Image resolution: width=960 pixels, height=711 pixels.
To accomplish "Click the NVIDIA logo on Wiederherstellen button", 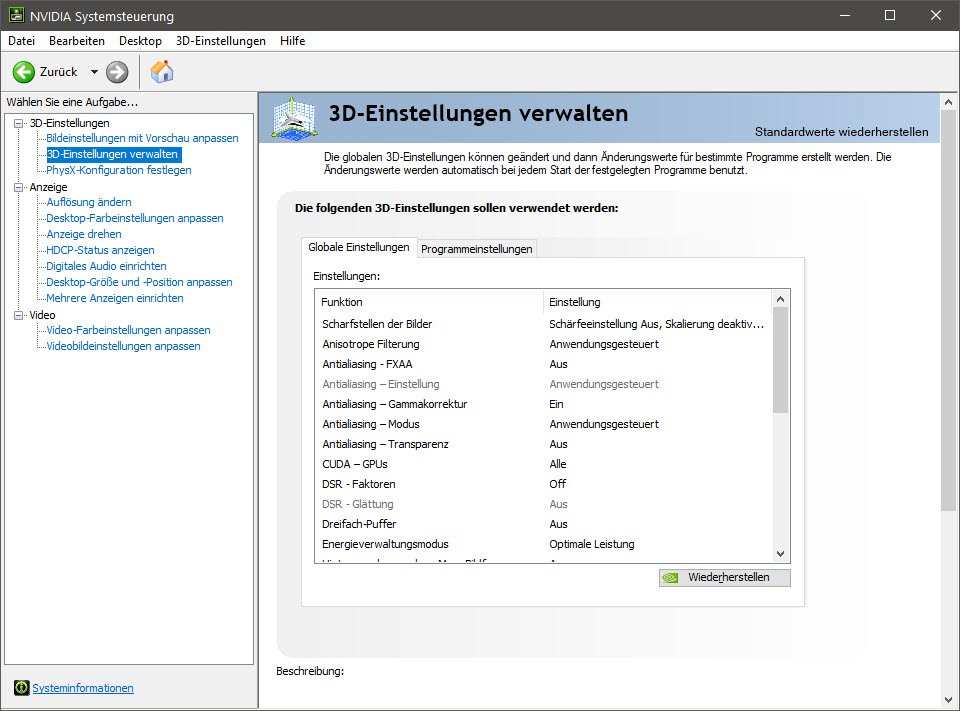I will [x=670, y=577].
